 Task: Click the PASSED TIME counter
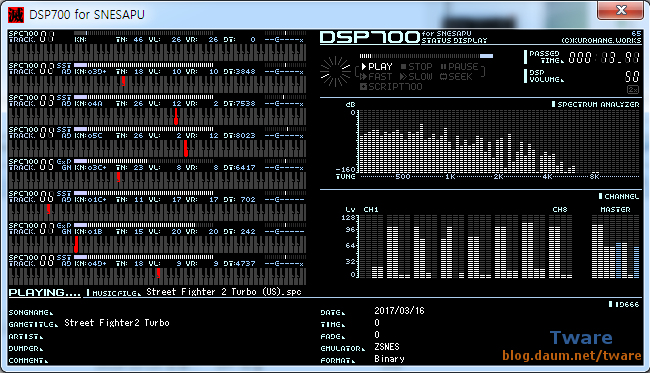click(x=605, y=57)
